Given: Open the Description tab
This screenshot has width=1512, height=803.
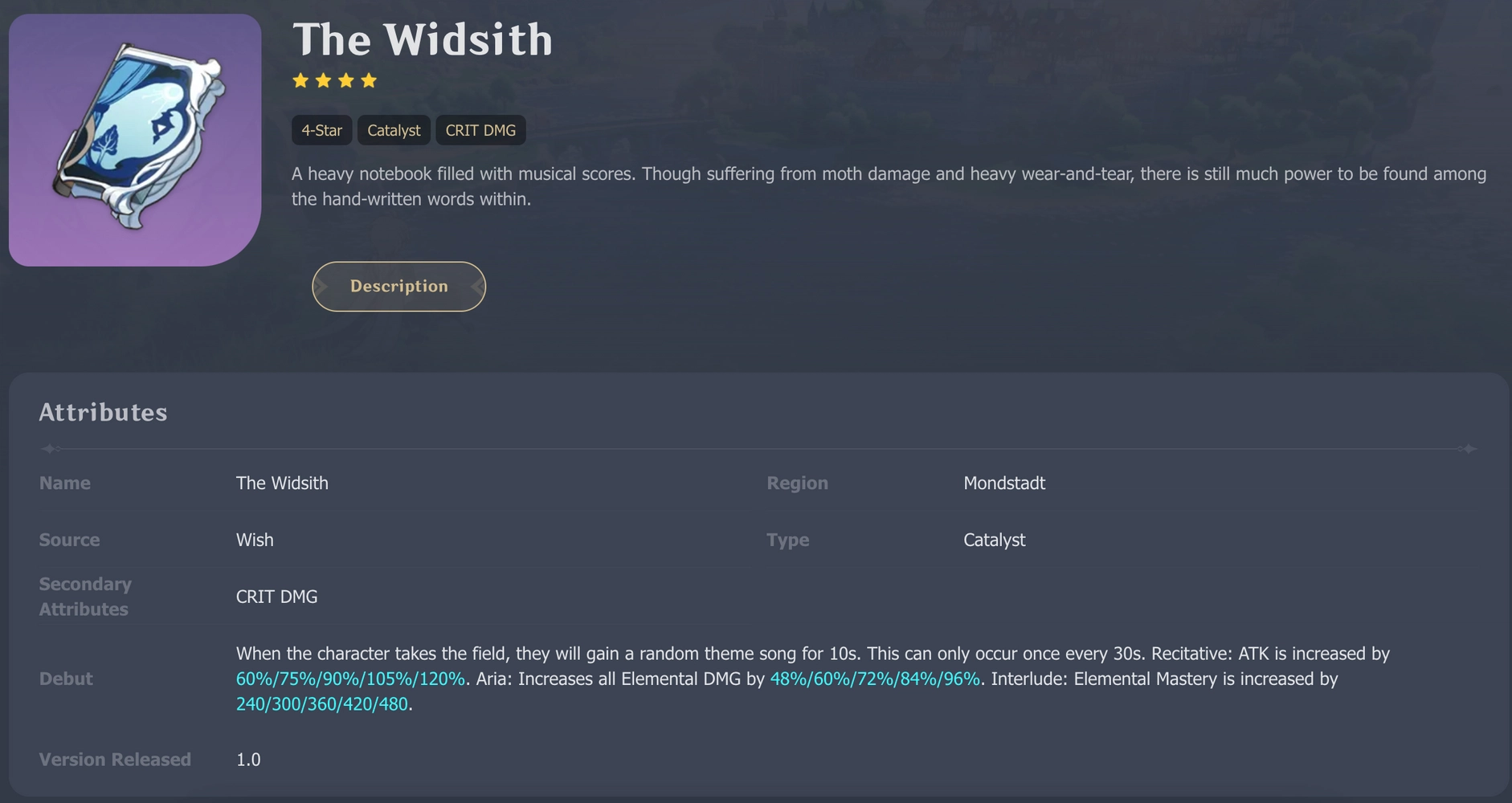Looking at the screenshot, I should pyautogui.click(x=398, y=287).
